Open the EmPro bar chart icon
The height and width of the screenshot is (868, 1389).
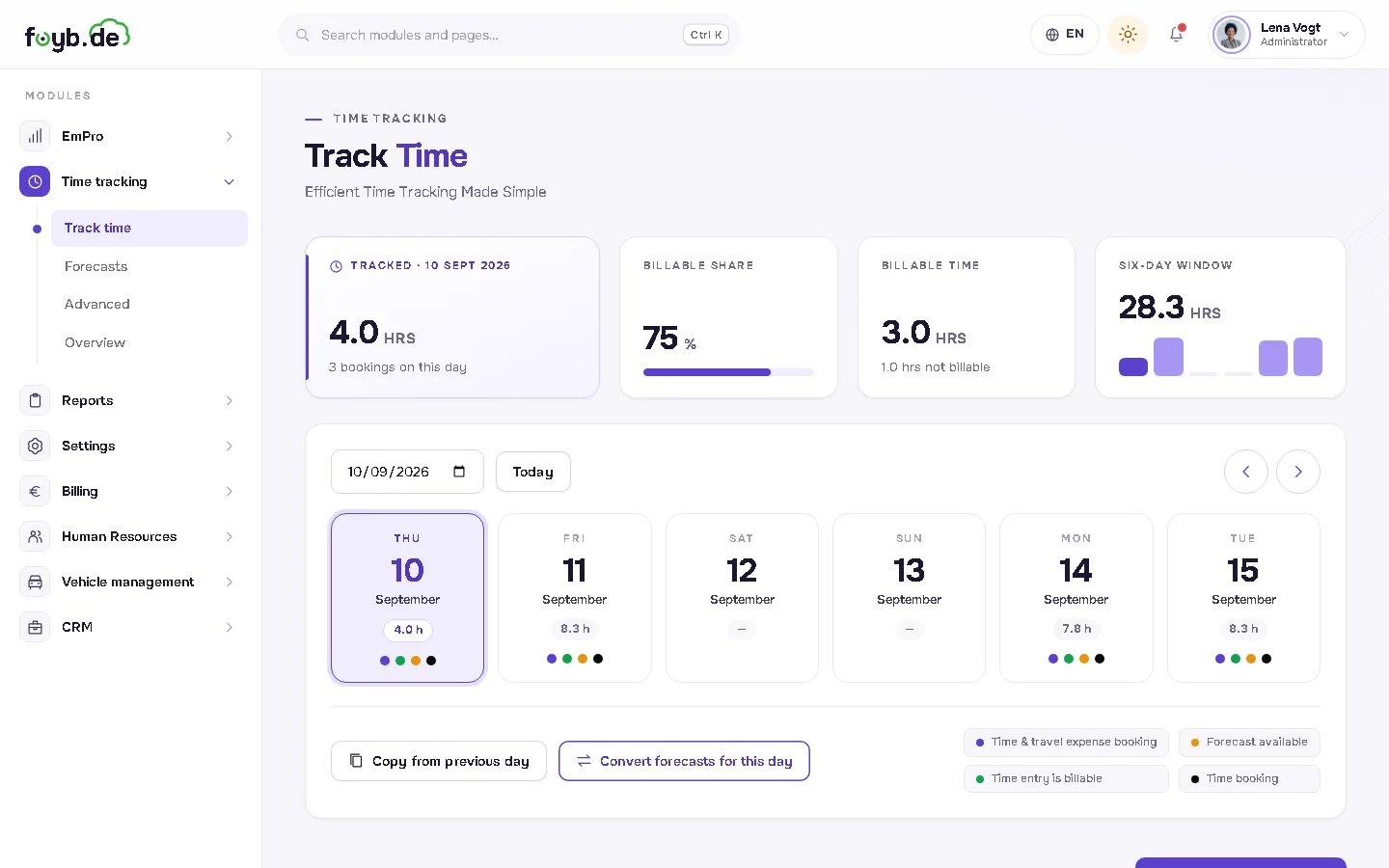coord(35,136)
